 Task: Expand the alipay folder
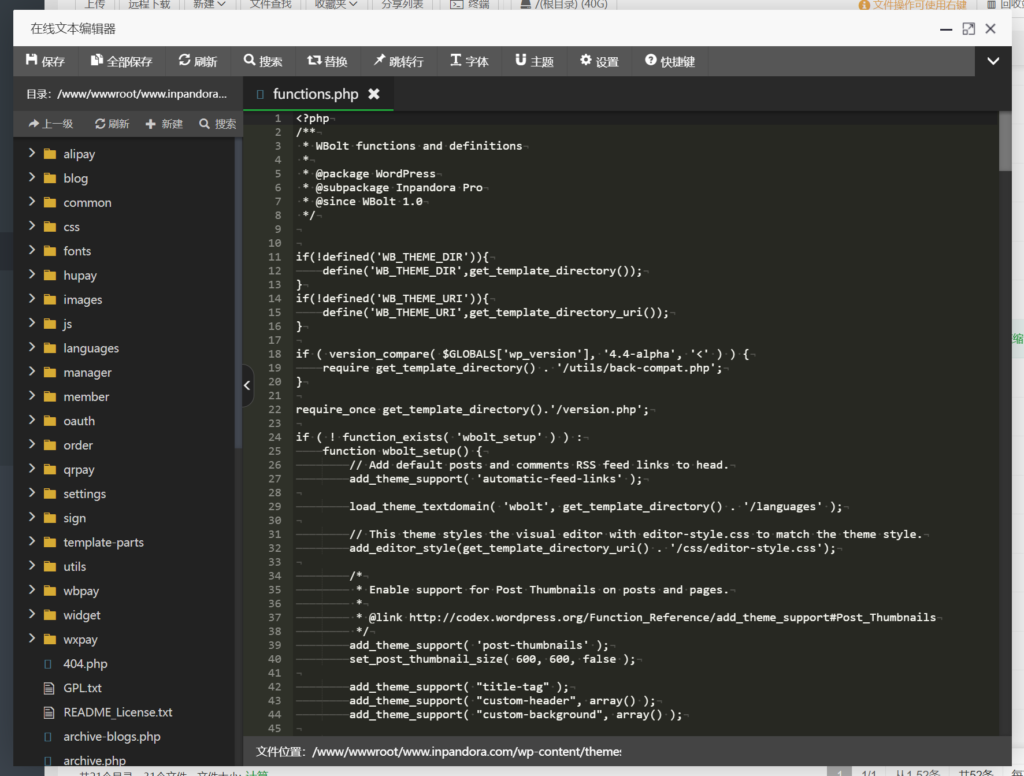79,154
